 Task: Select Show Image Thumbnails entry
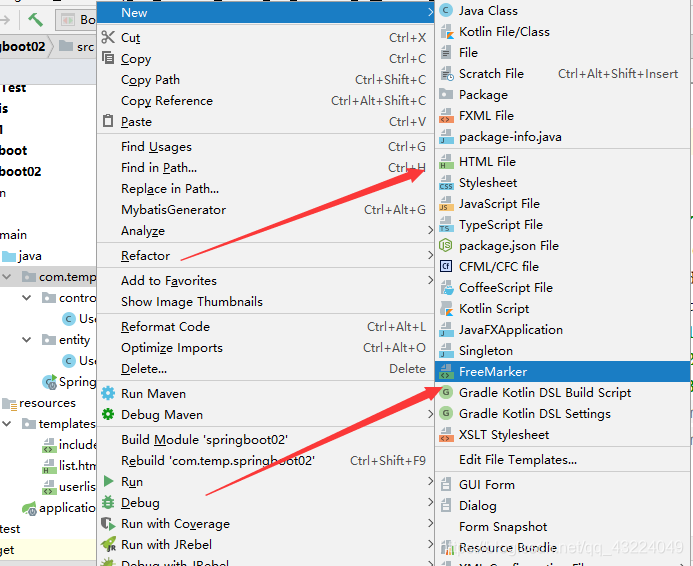[x=266, y=302]
